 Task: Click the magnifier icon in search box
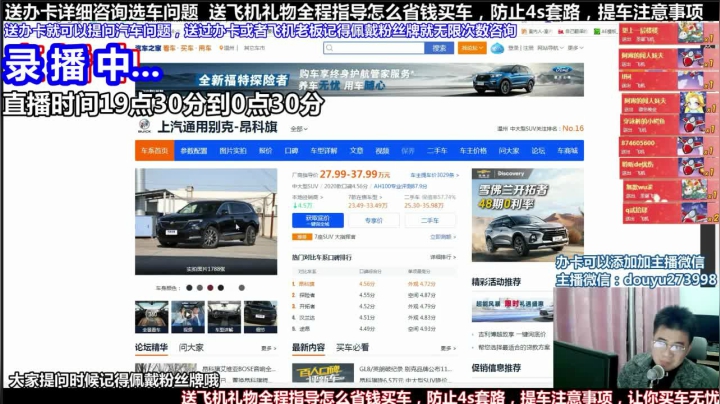point(330,48)
